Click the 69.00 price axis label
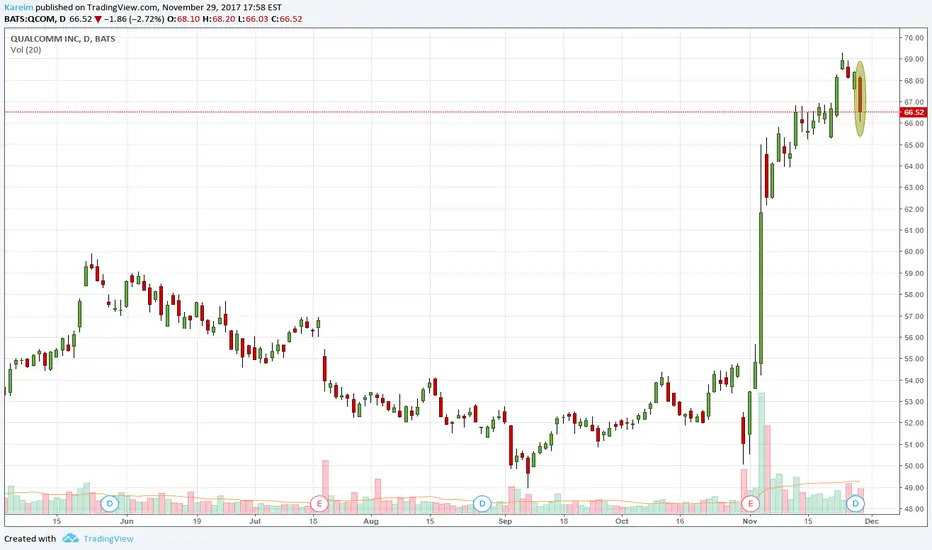 [914, 59]
